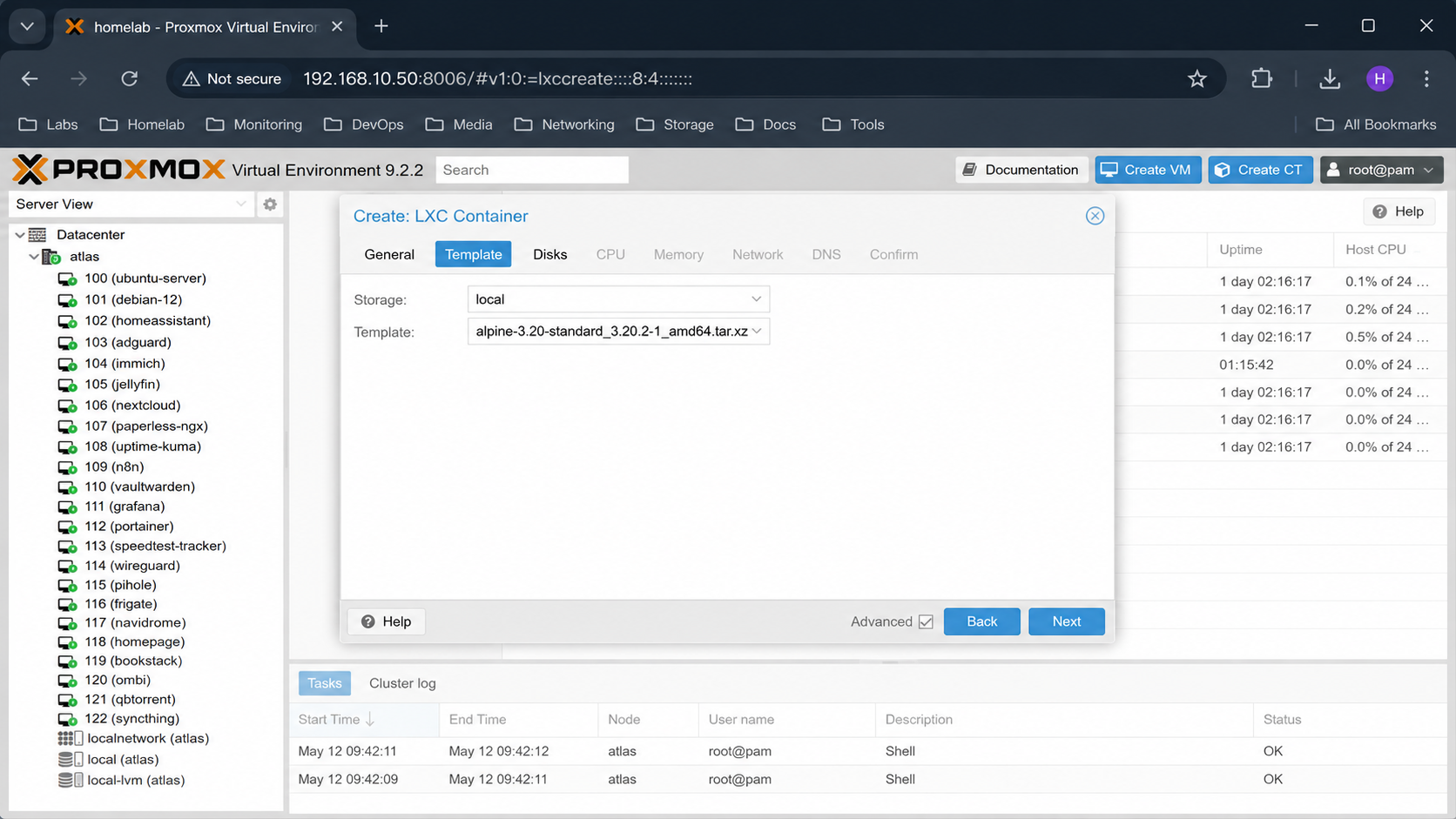Image resolution: width=1456 pixels, height=819 pixels.
Task: Open a new browser tab
Action: [381, 26]
